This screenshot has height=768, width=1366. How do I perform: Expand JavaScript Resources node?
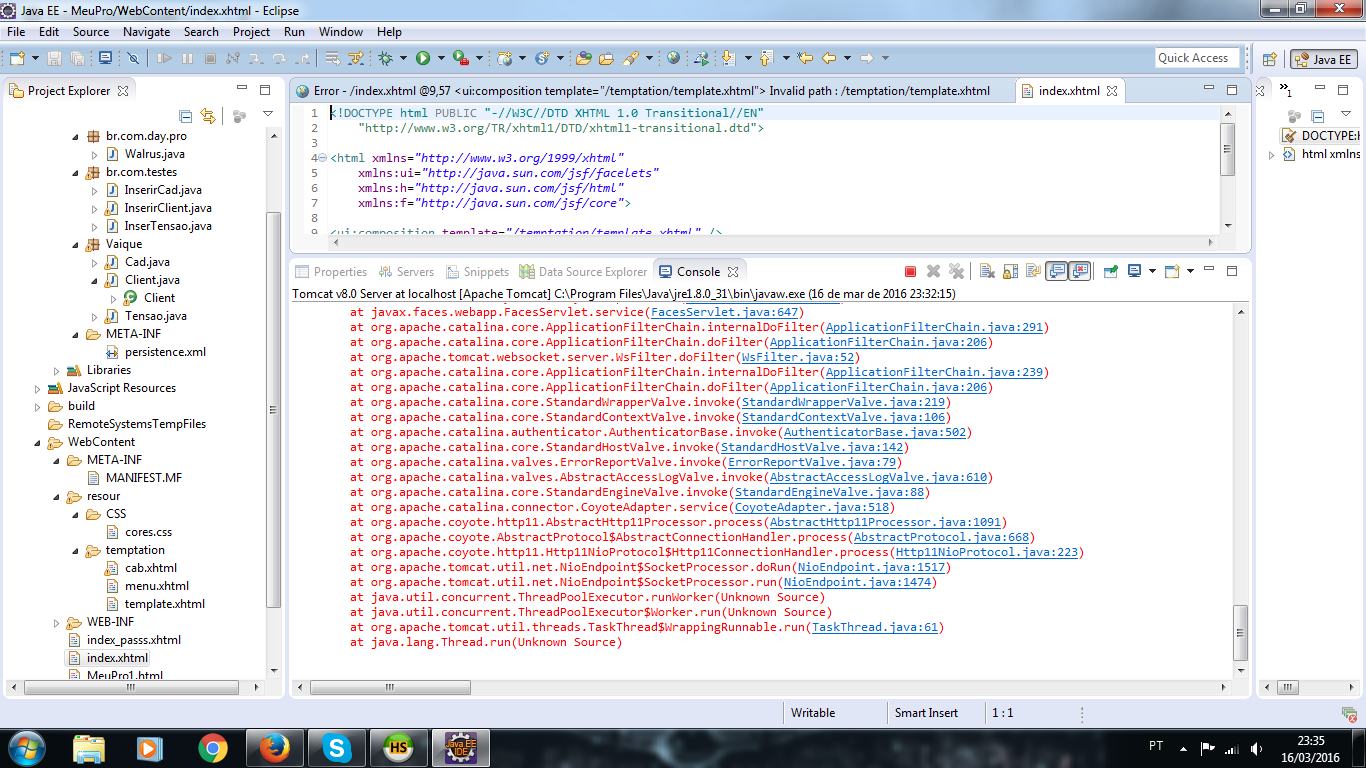pyautogui.click(x=38, y=388)
